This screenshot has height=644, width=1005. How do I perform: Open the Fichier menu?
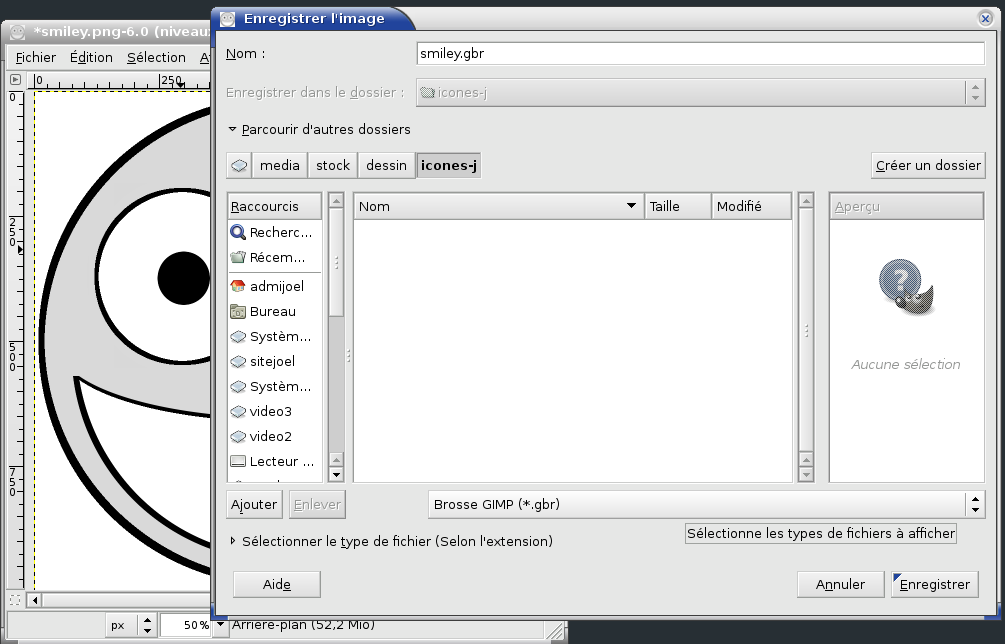click(x=35, y=58)
